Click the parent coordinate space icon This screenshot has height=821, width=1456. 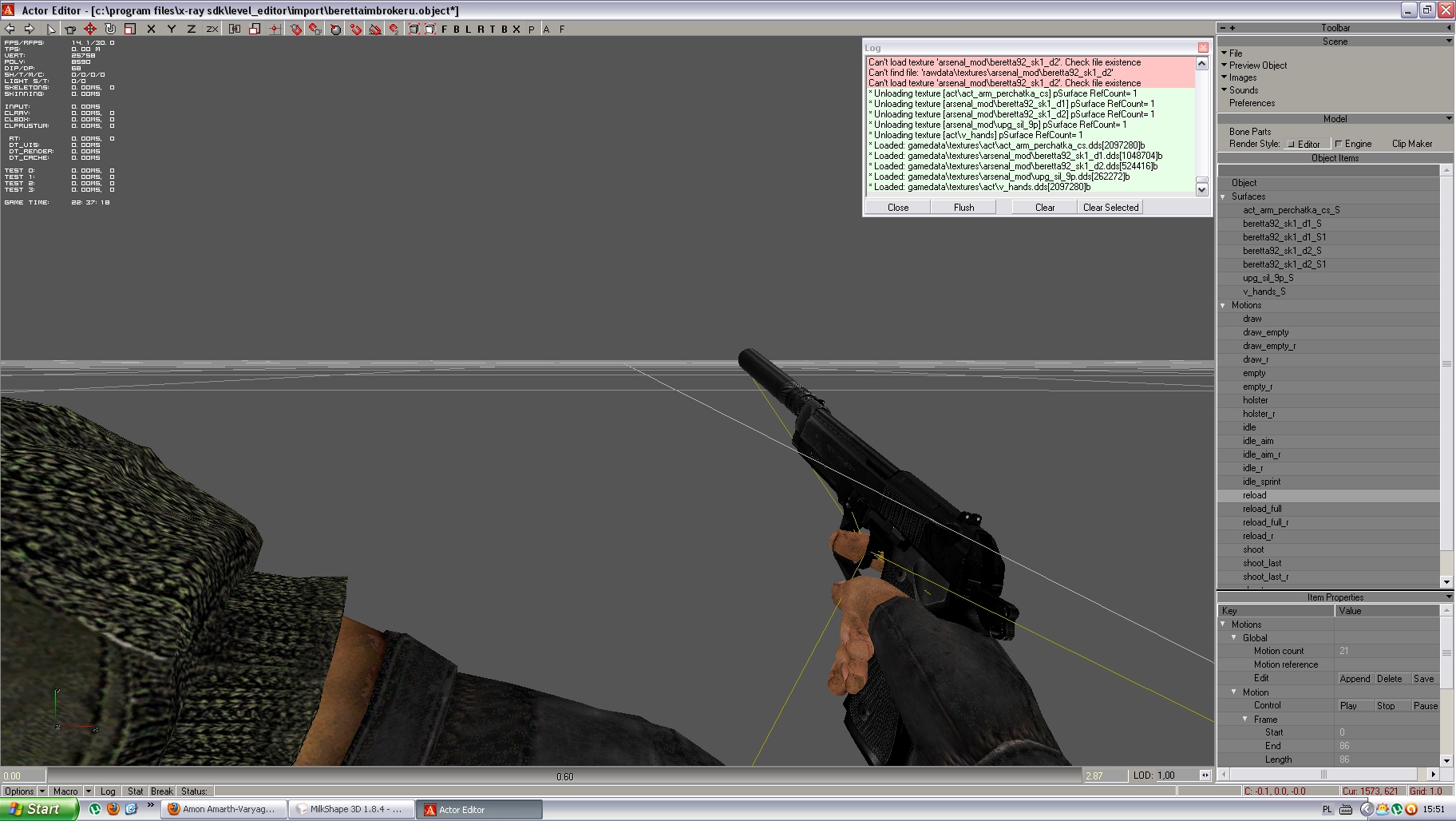(x=235, y=29)
